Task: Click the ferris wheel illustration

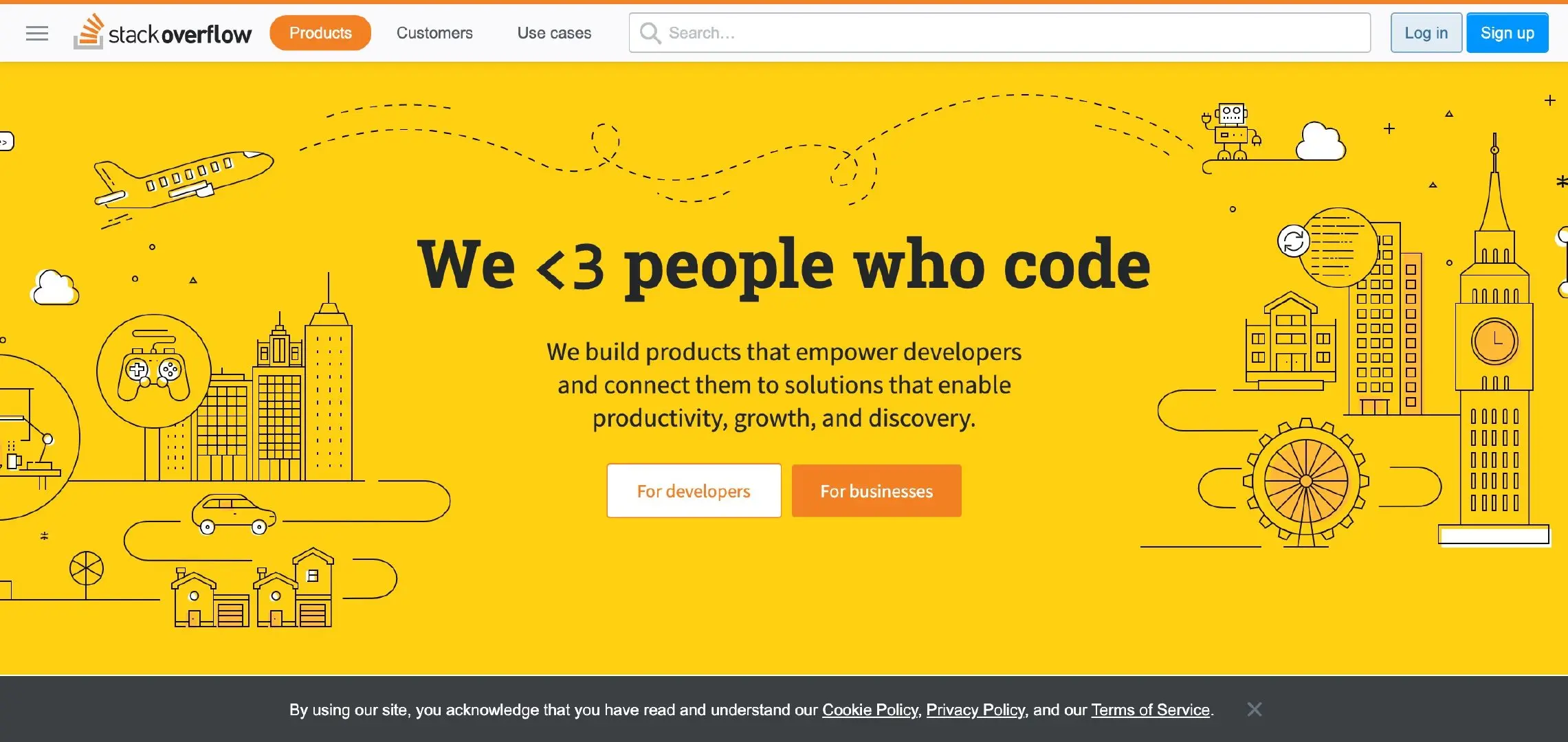Action: (x=1305, y=481)
